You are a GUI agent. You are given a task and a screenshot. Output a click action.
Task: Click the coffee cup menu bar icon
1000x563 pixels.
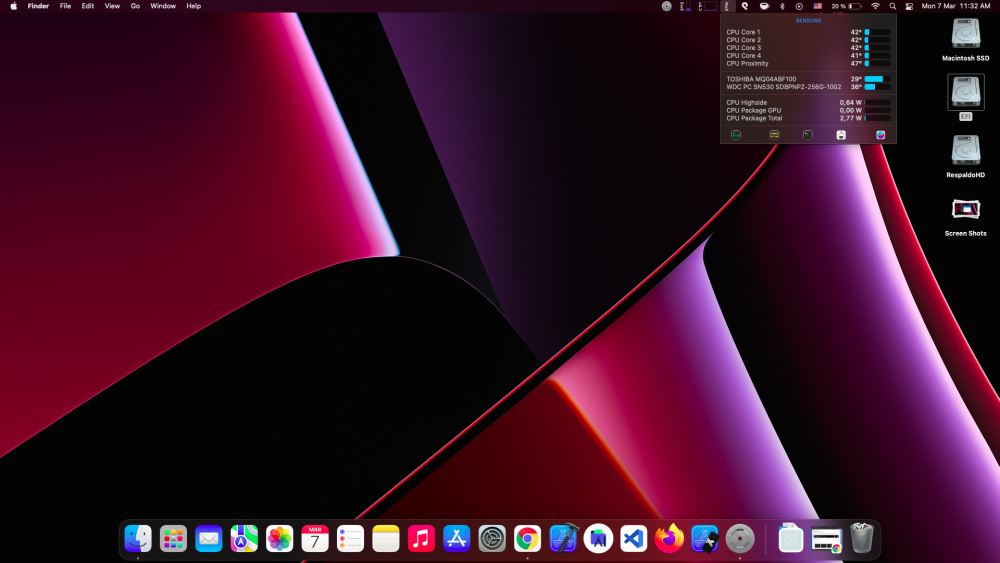coord(764,6)
